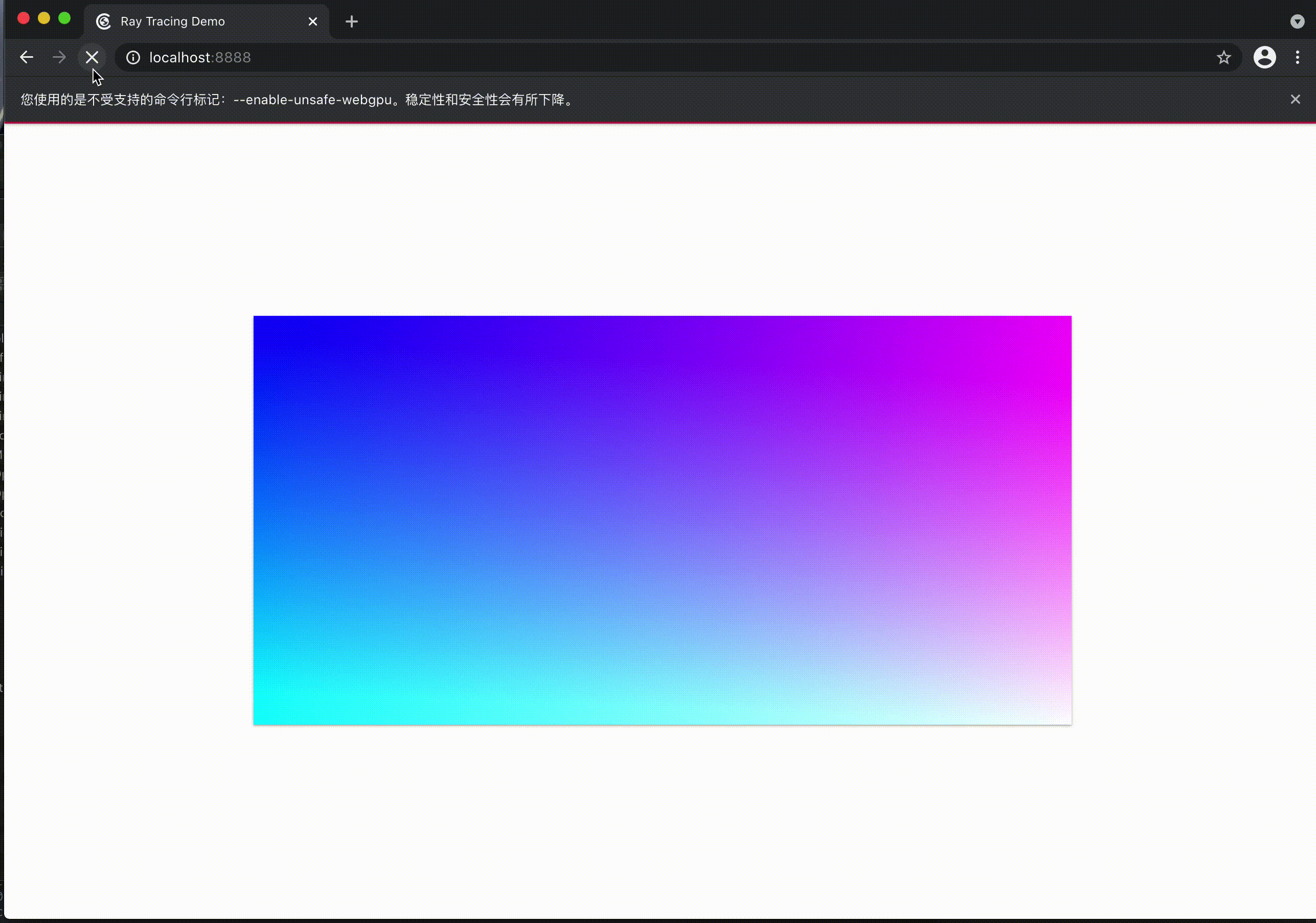View site information for localhost
The height and width of the screenshot is (923, 1316).
(133, 57)
